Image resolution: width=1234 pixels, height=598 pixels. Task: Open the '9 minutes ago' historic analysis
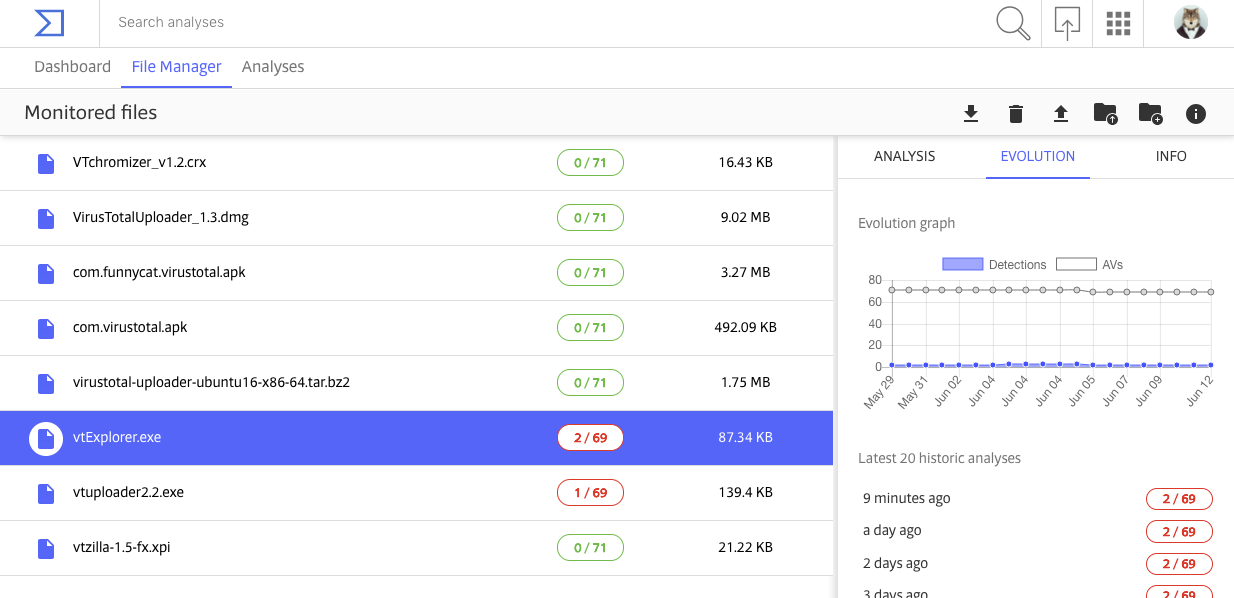906,498
